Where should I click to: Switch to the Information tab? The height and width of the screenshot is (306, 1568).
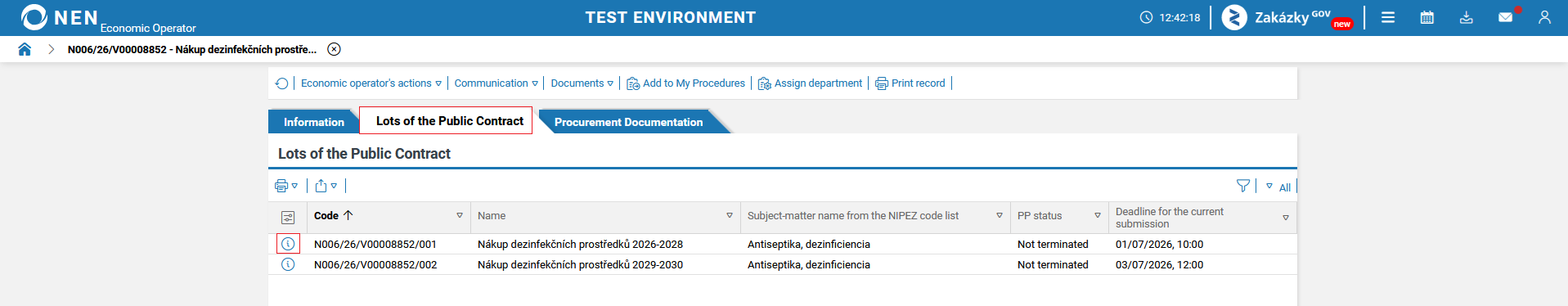click(314, 122)
